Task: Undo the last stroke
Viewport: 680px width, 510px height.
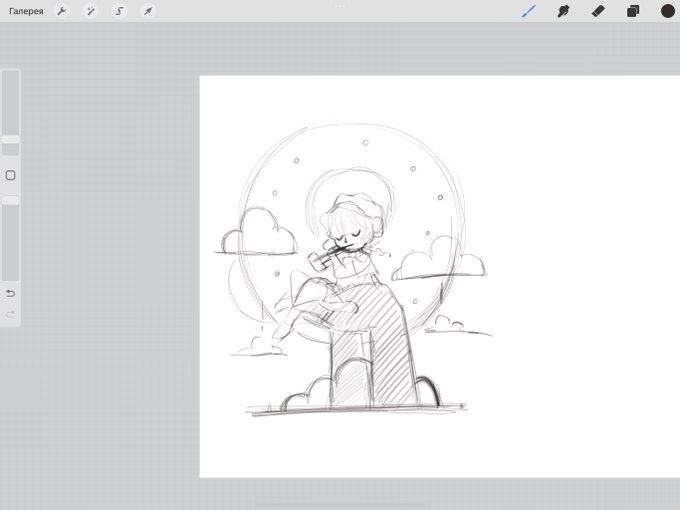Action: (10, 294)
